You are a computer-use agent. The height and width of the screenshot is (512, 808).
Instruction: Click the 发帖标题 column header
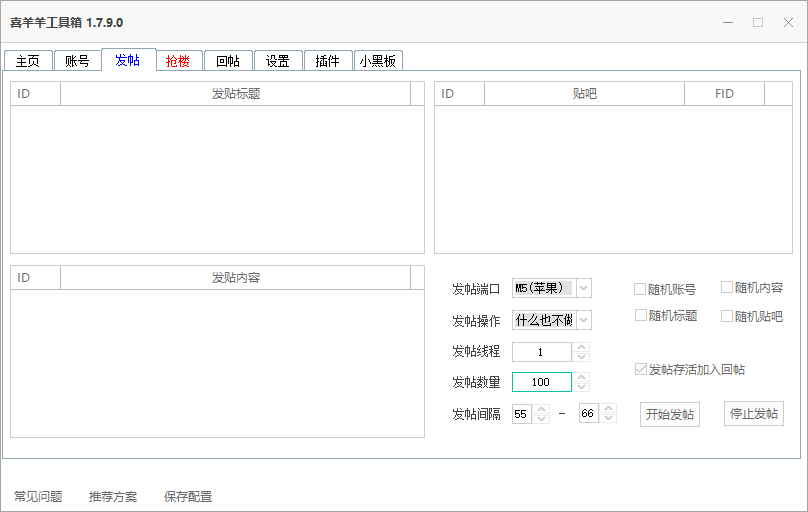click(x=235, y=94)
